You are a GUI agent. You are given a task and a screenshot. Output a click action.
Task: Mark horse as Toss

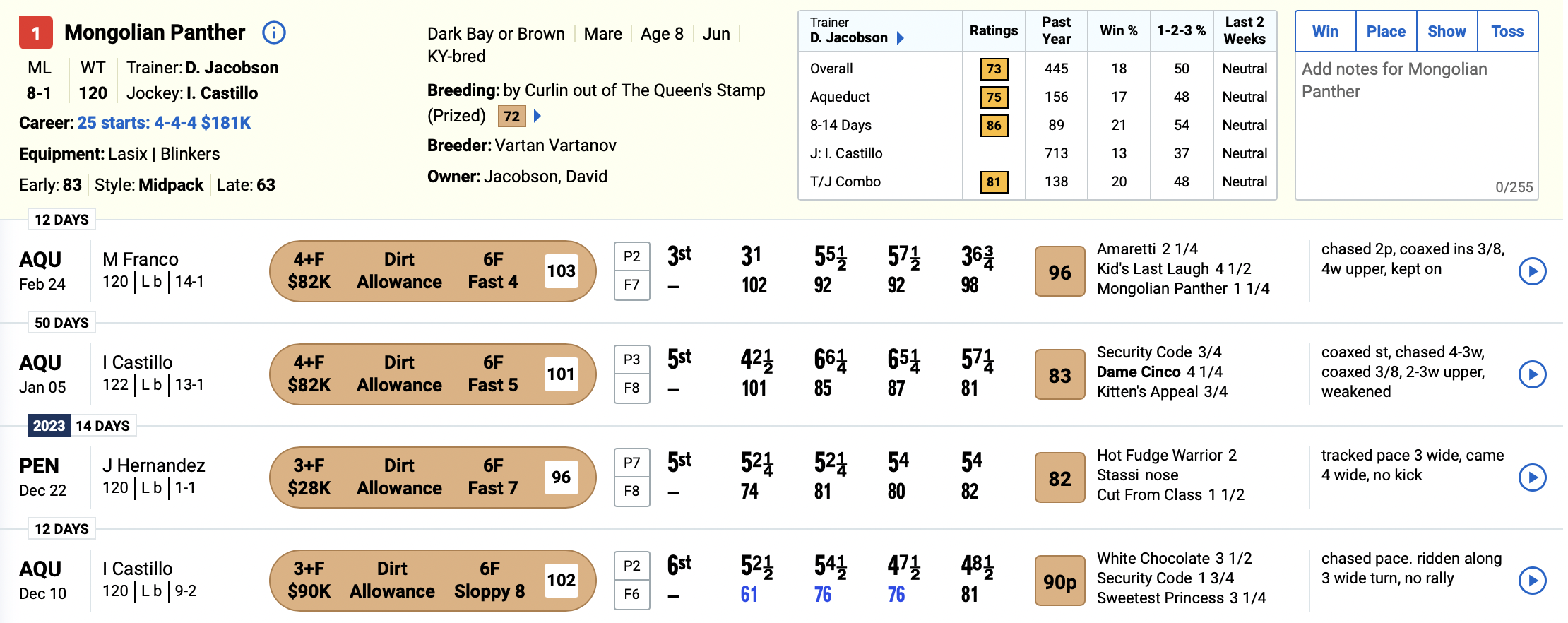pos(1508,31)
